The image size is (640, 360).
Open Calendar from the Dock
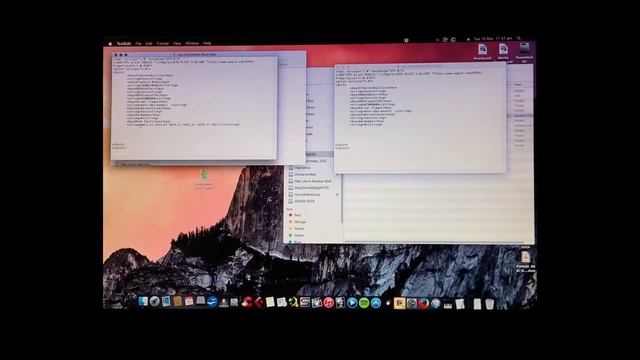tap(189, 301)
